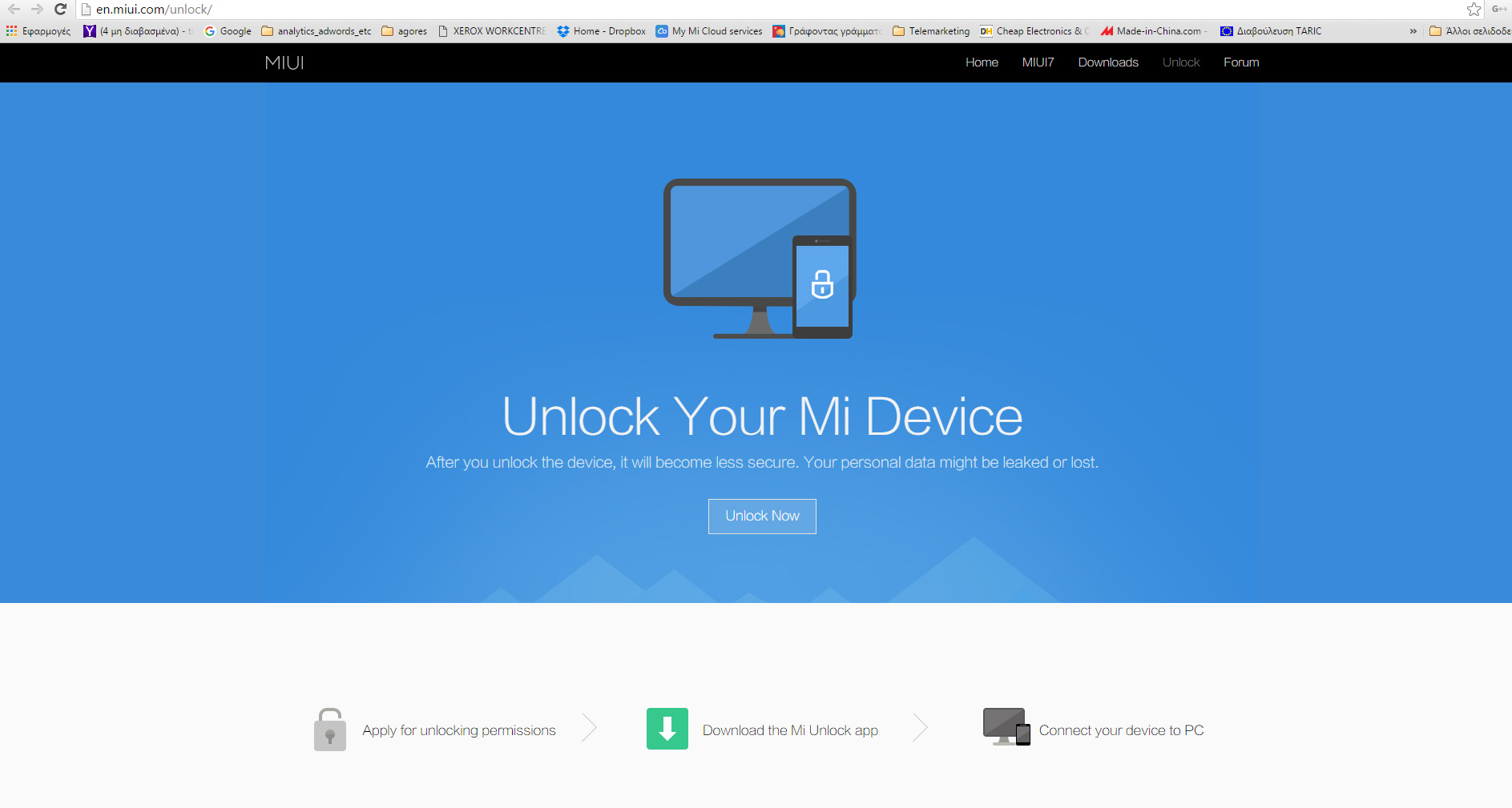Open the Εφαρμογές apps grid shortcut

[x=38, y=31]
